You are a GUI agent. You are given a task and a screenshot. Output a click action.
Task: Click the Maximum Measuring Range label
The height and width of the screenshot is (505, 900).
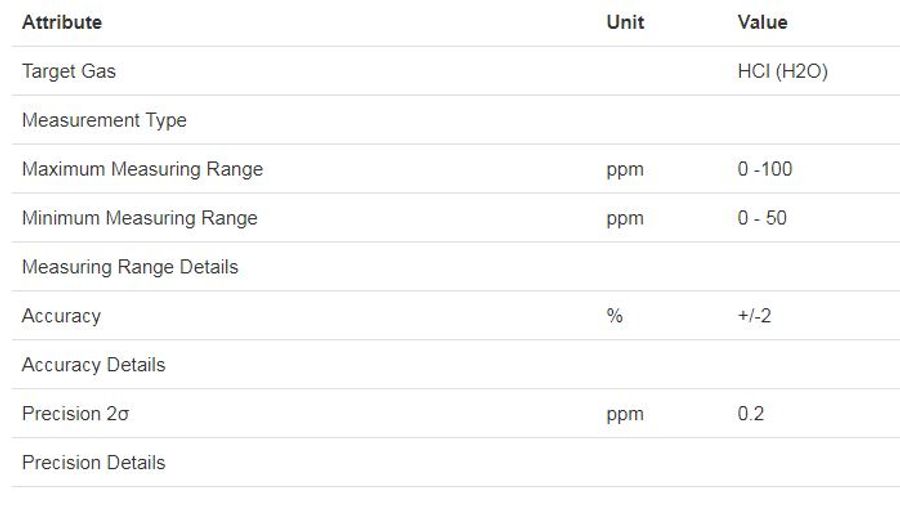142,169
